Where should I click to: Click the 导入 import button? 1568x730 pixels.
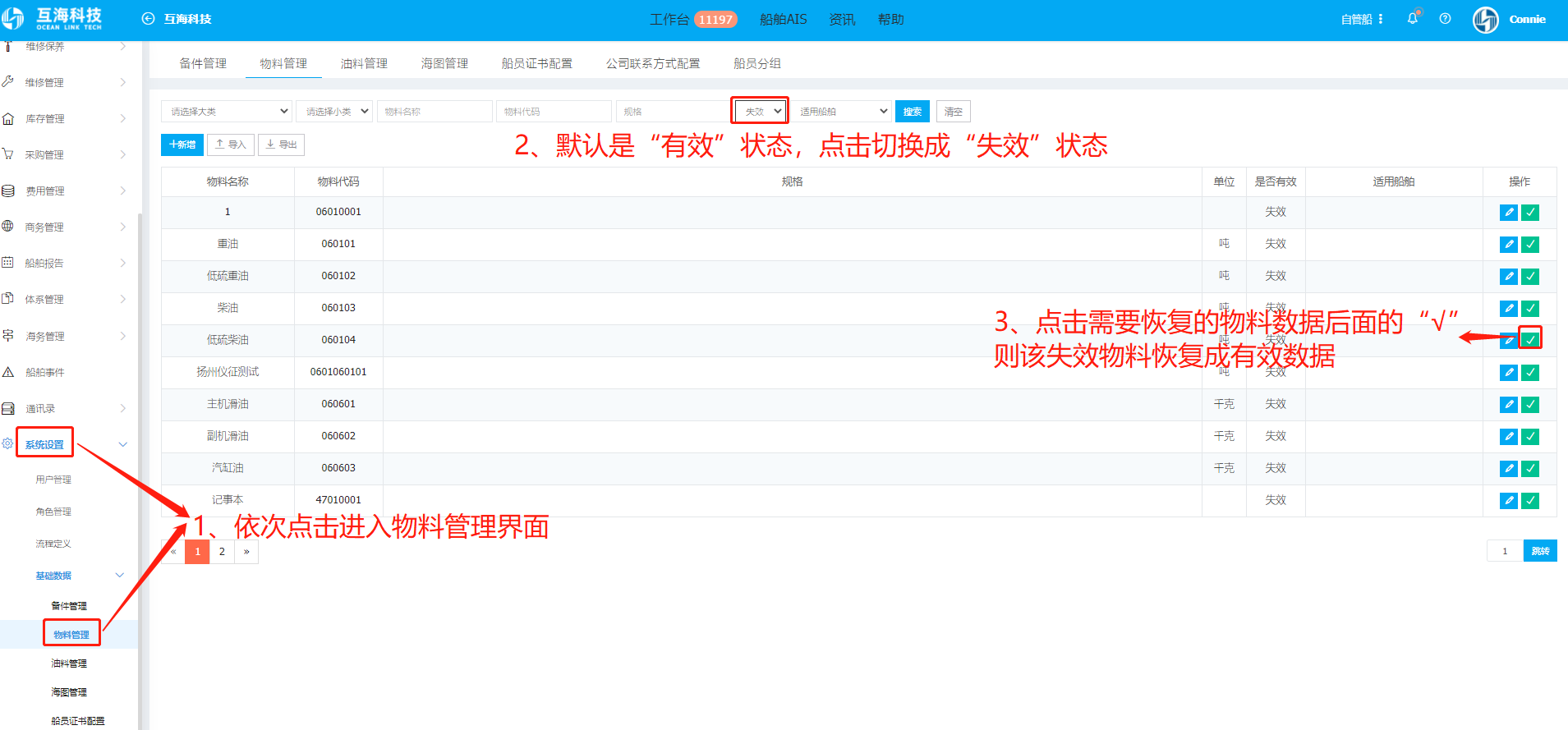point(230,145)
